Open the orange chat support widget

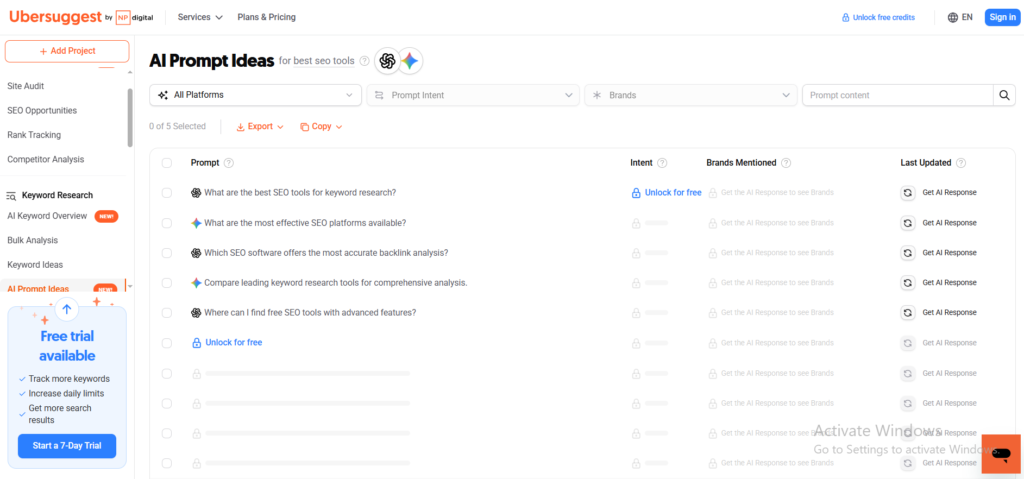(x=1000, y=454)
